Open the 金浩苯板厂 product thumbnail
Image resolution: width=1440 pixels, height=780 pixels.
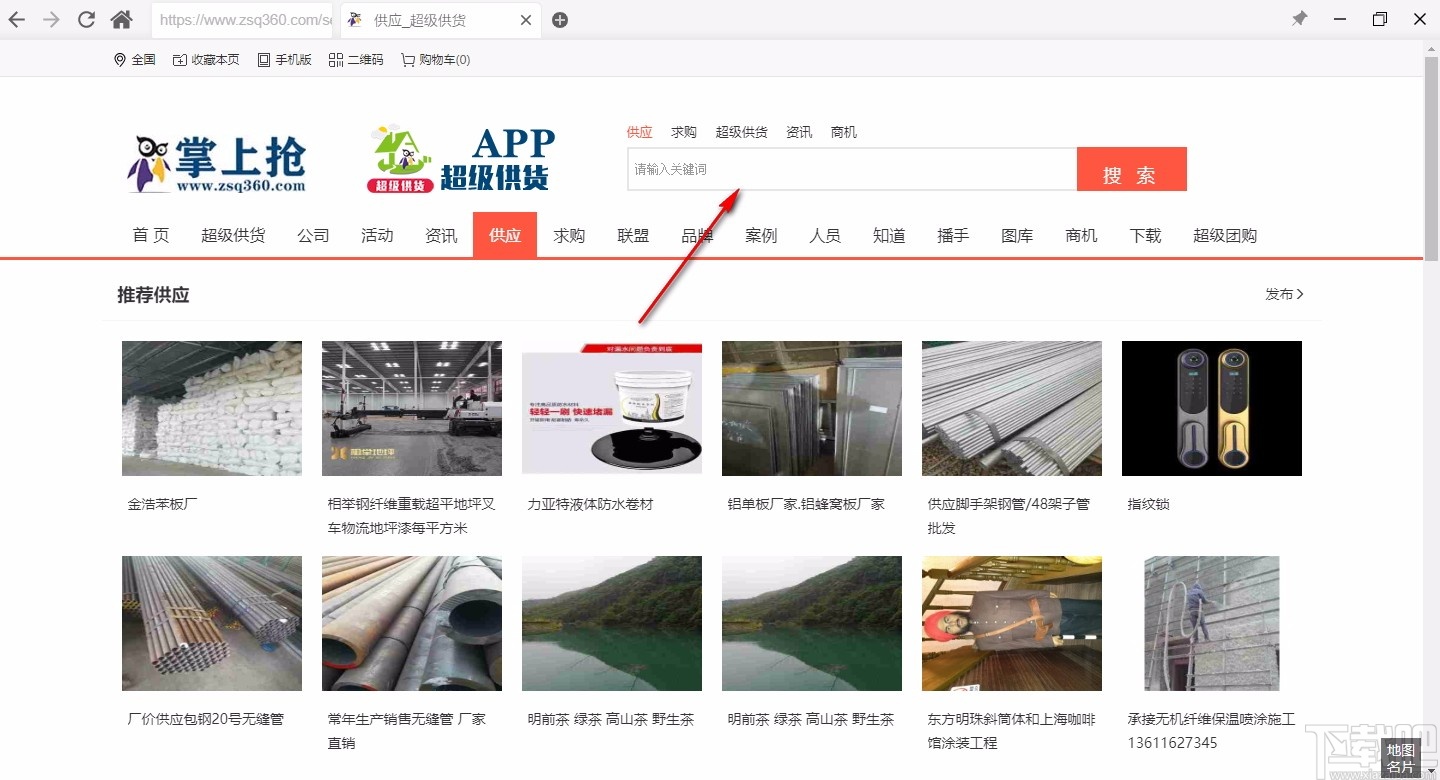[211, 408]
